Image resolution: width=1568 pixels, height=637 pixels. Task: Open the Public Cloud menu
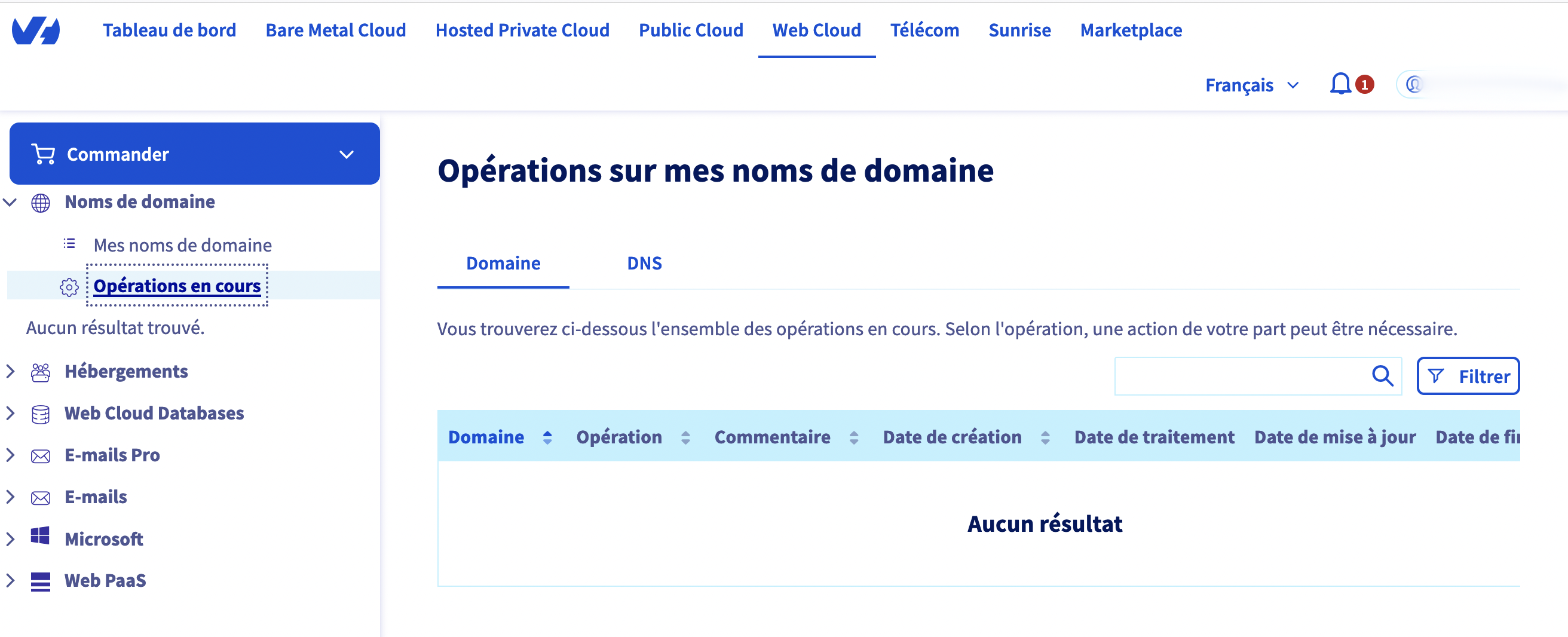[x=690, y=30]
